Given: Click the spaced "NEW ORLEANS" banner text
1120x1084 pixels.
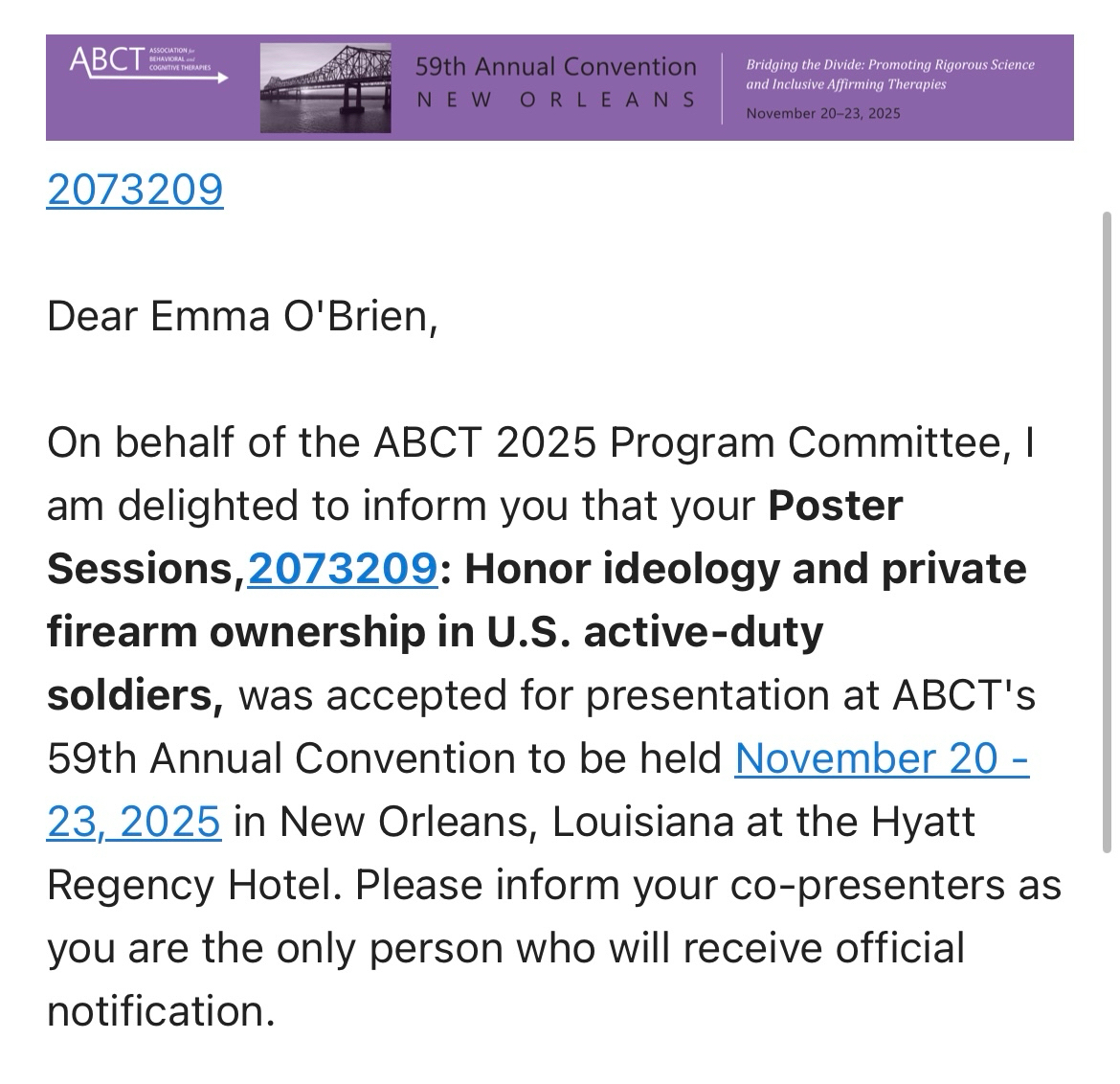Looking at the screenshot, I should 555,100.
